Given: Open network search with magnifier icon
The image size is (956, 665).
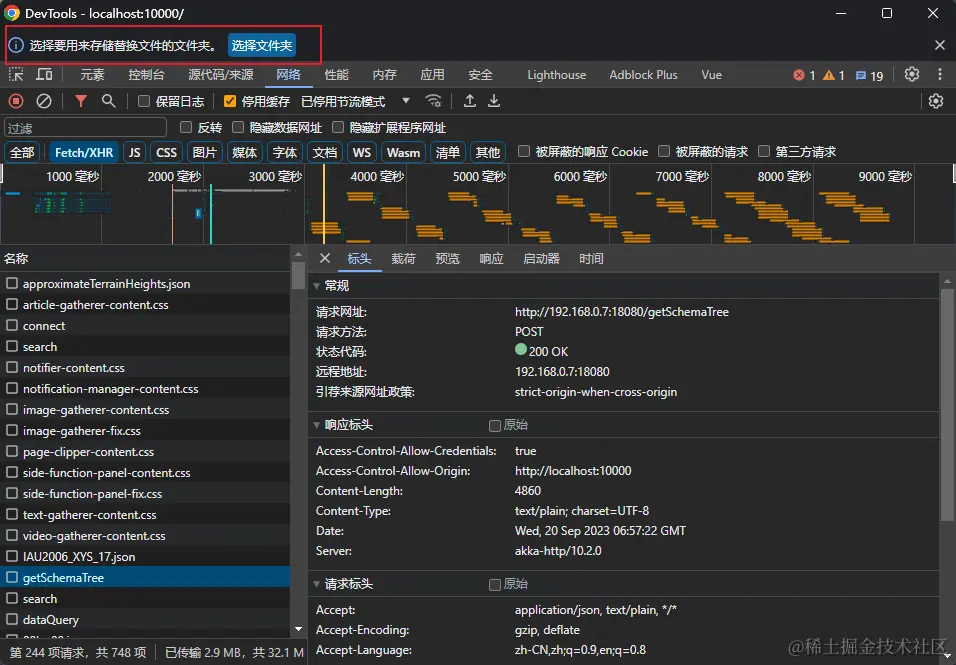Looking at the screenshot, I should click(109, 101).
